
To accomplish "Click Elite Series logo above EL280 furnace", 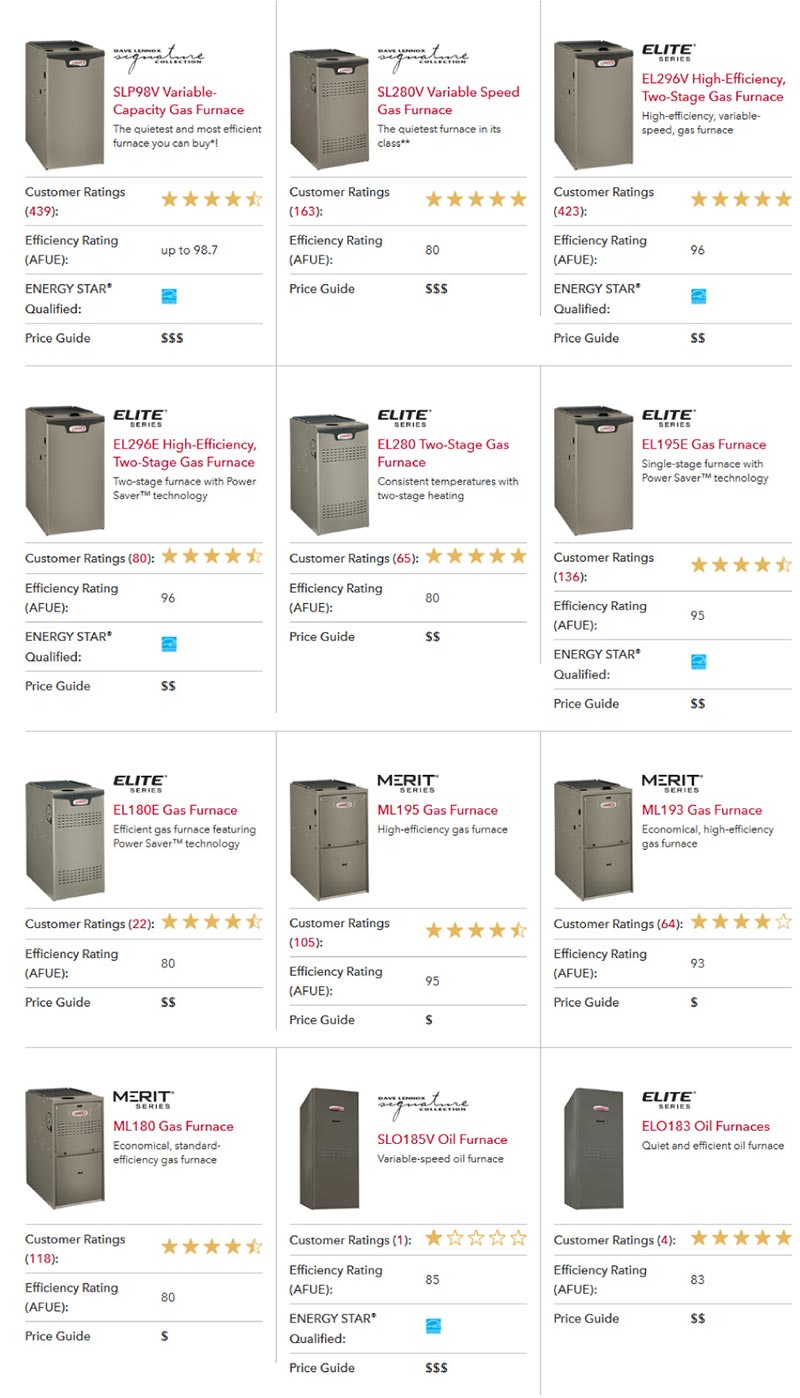I will pos(404,417).
